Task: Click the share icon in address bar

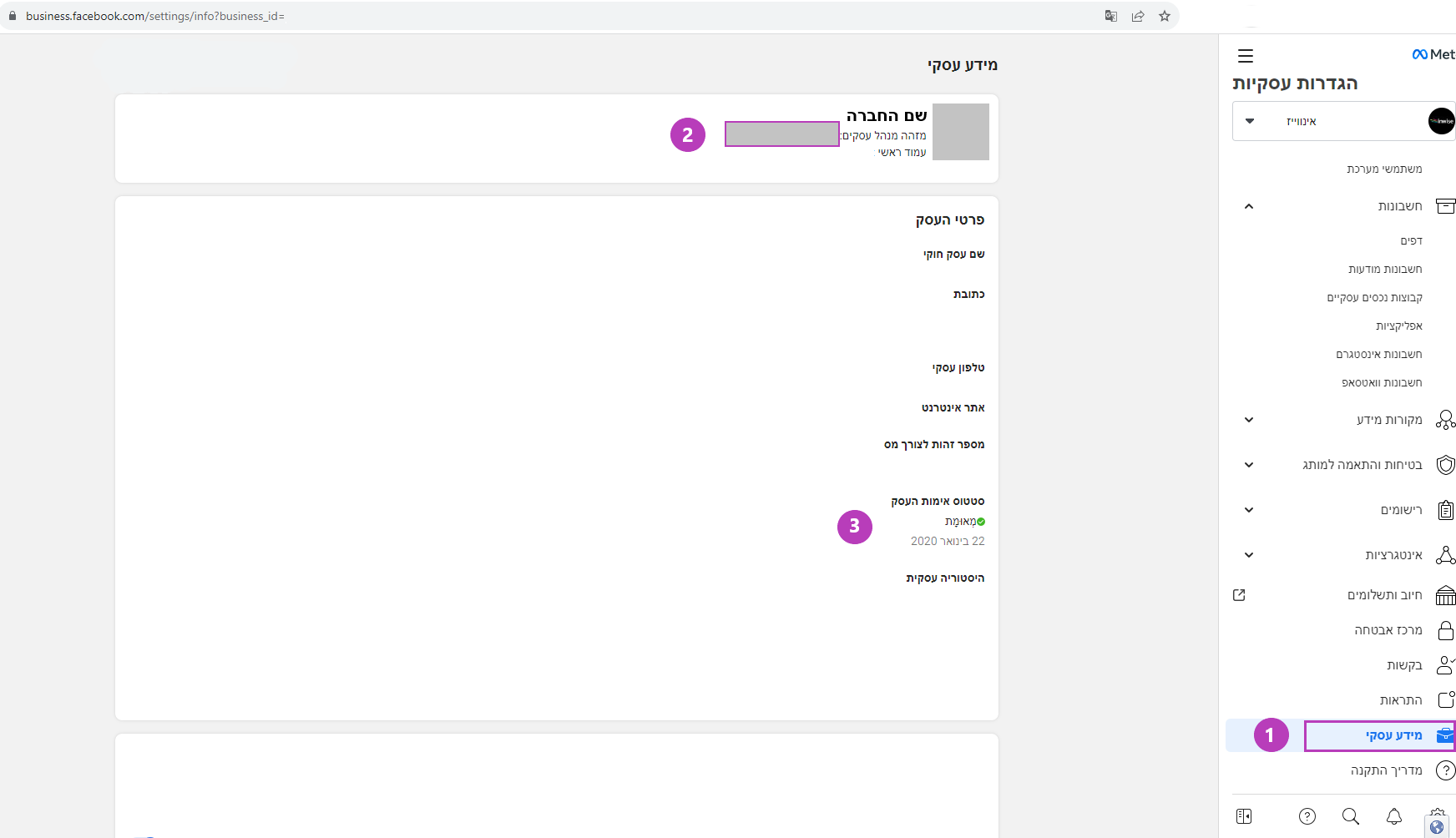Action: tap(1137, 16)
